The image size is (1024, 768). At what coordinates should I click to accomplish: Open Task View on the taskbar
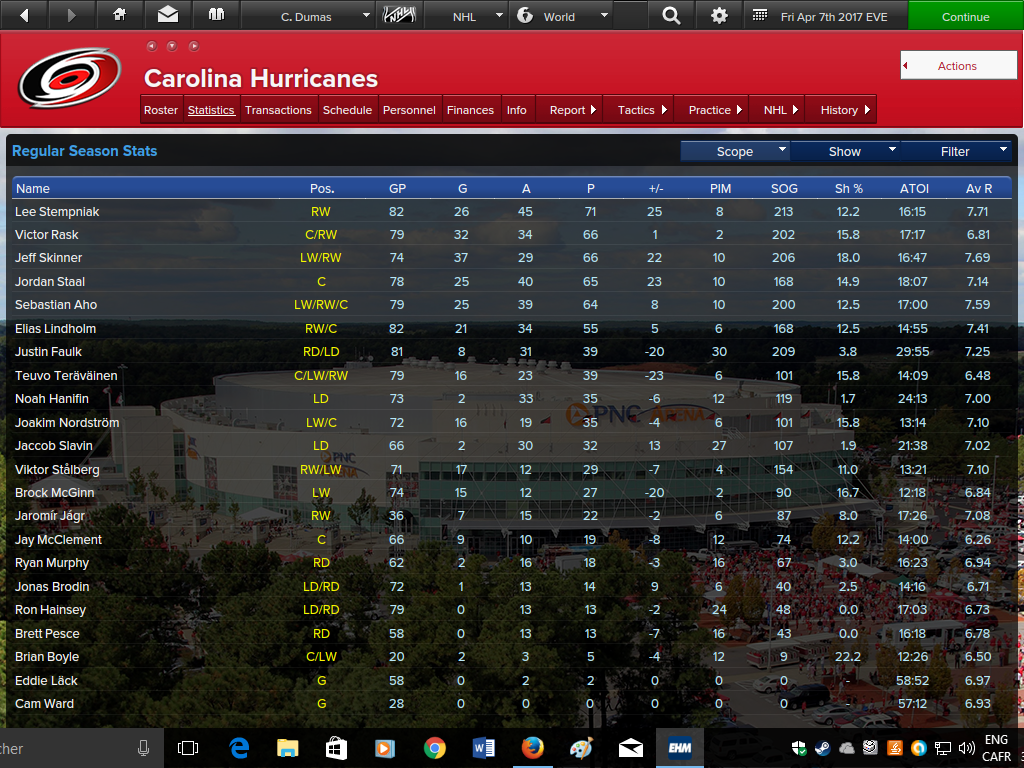[188, 748]
